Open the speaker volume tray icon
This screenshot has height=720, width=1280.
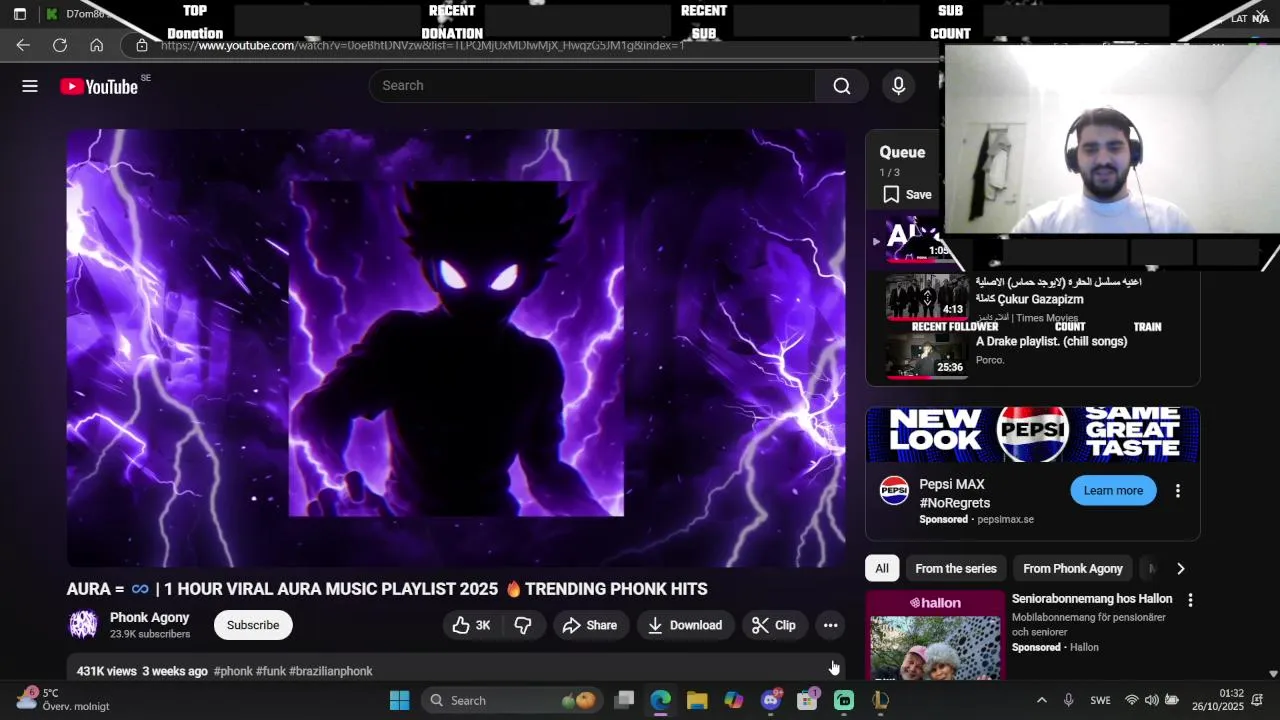[1152, 700]
